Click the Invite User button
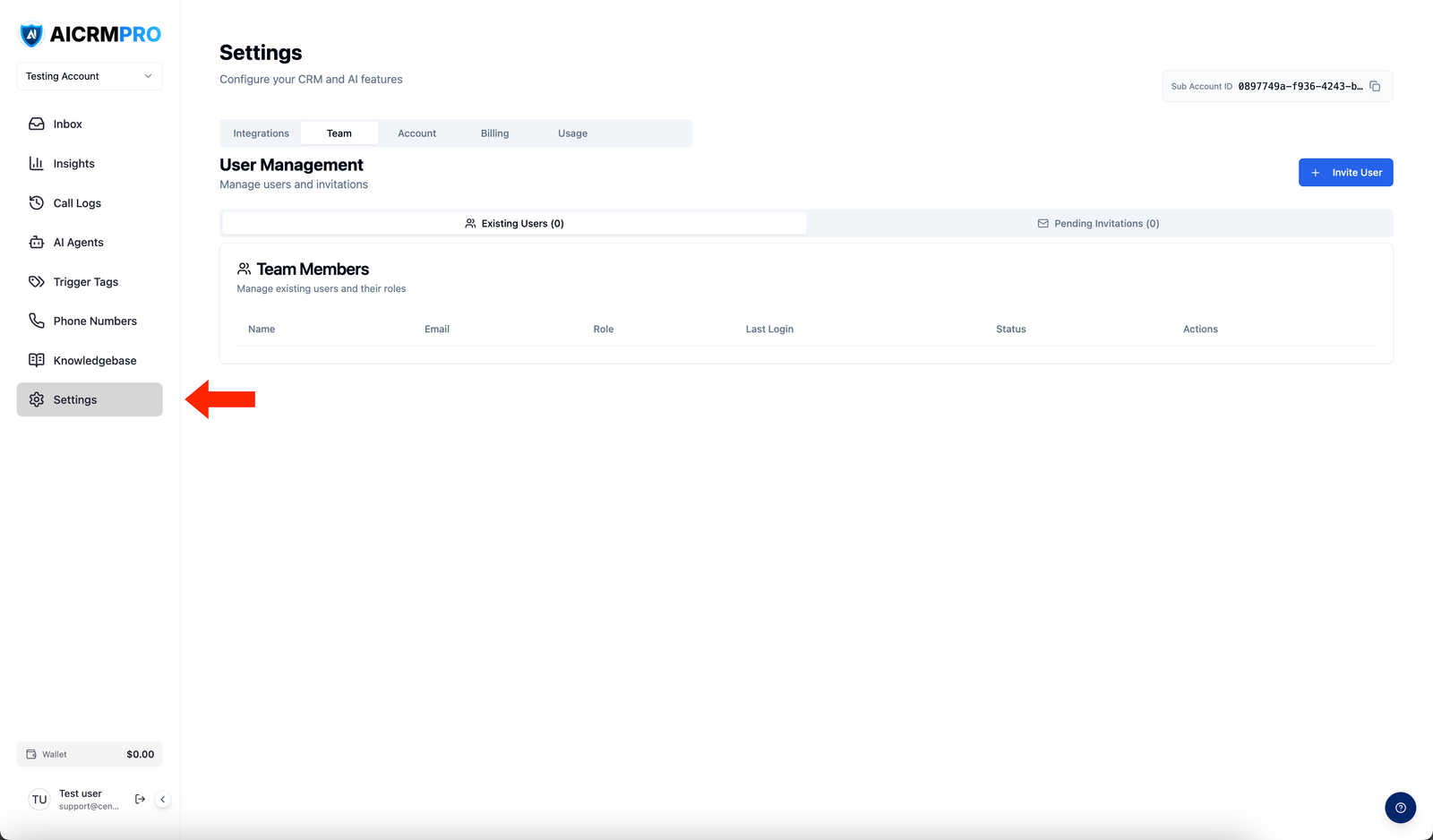Viewport: 1433px width, 840px height. point(1345,173)
